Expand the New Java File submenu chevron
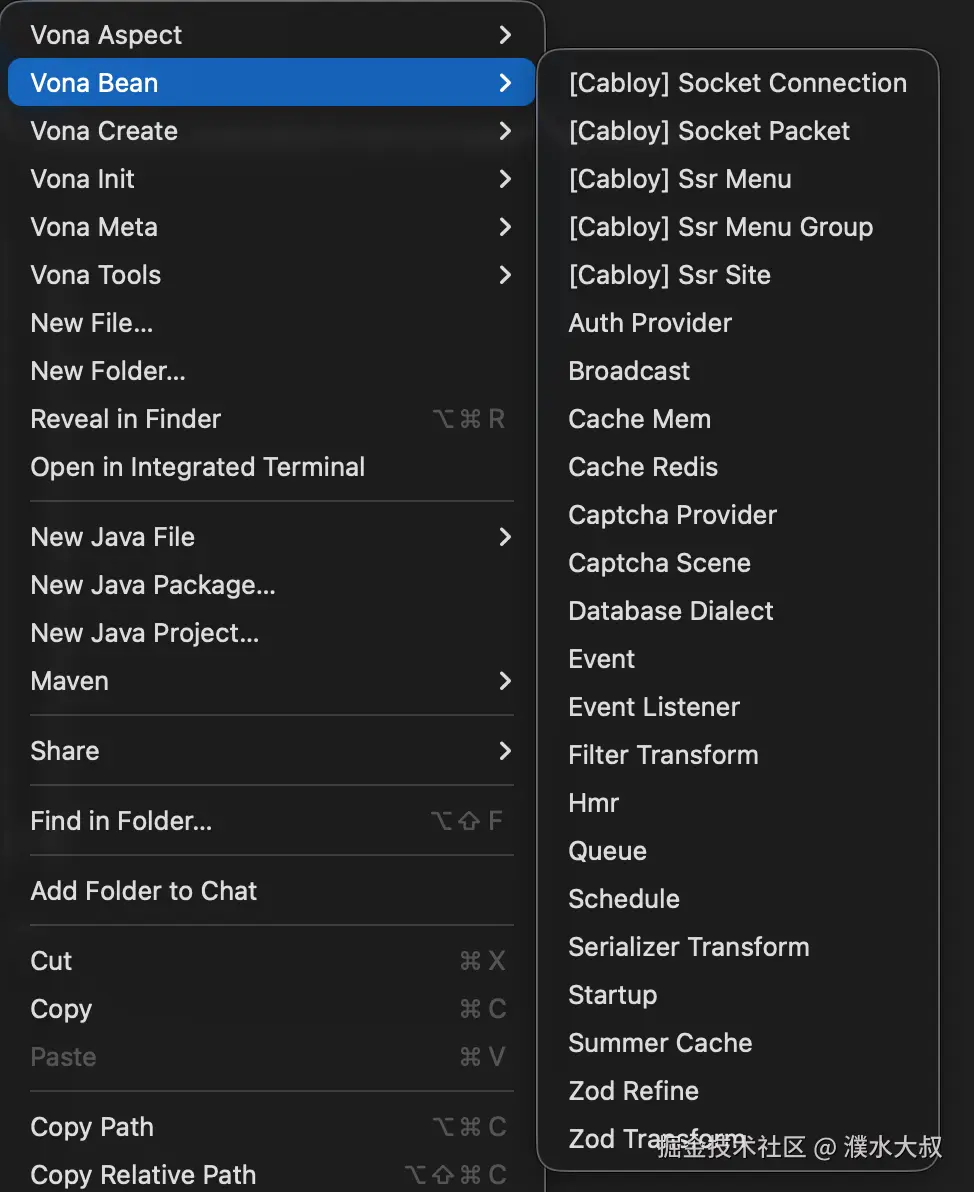The height and width of the screenshot is (1192, 974). (x=505, y=537)
